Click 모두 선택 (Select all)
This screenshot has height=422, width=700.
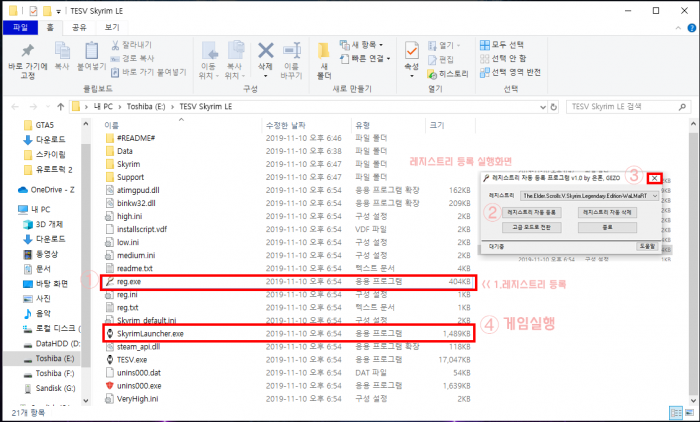(502, 45)
